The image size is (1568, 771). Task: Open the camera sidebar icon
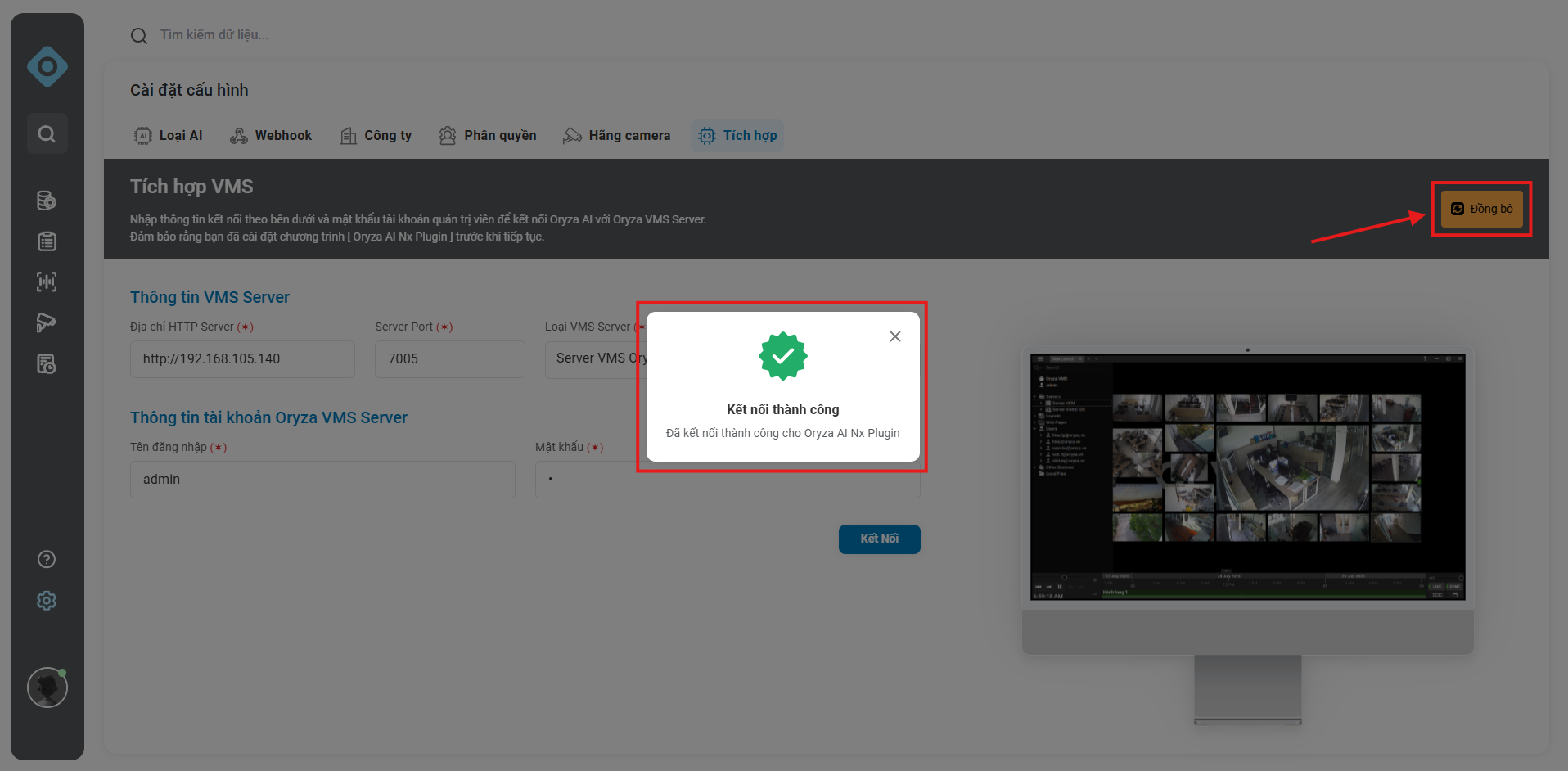47,322
